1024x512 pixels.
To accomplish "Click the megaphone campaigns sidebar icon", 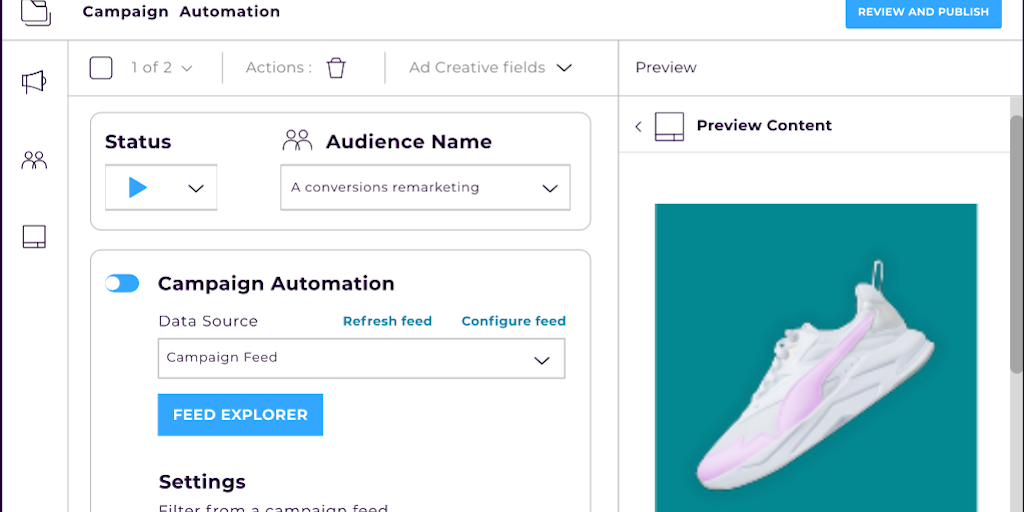I will point(34,82).
